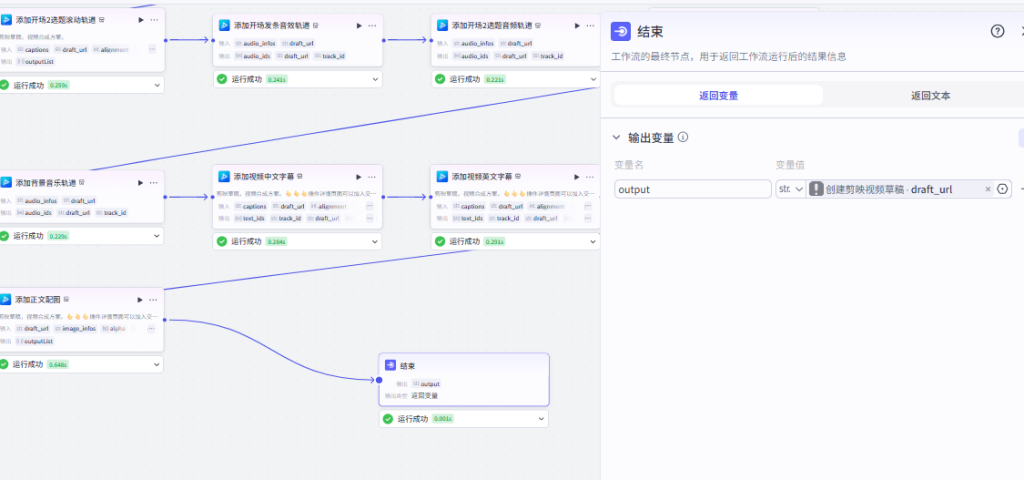The image size is (1024, 480).
Task: Click the small badge icon after 添加开场发条音效轨道
Action: (315, 25)
